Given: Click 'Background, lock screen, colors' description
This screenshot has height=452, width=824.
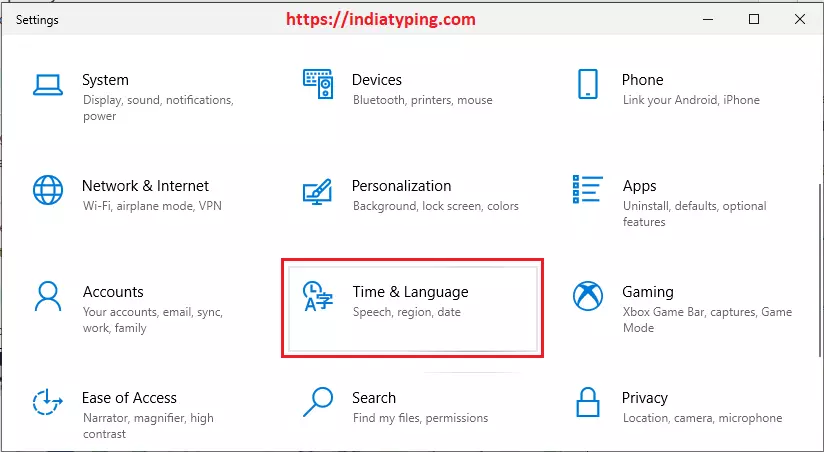Looking at the screenshot, I should [x=436, y=206].
